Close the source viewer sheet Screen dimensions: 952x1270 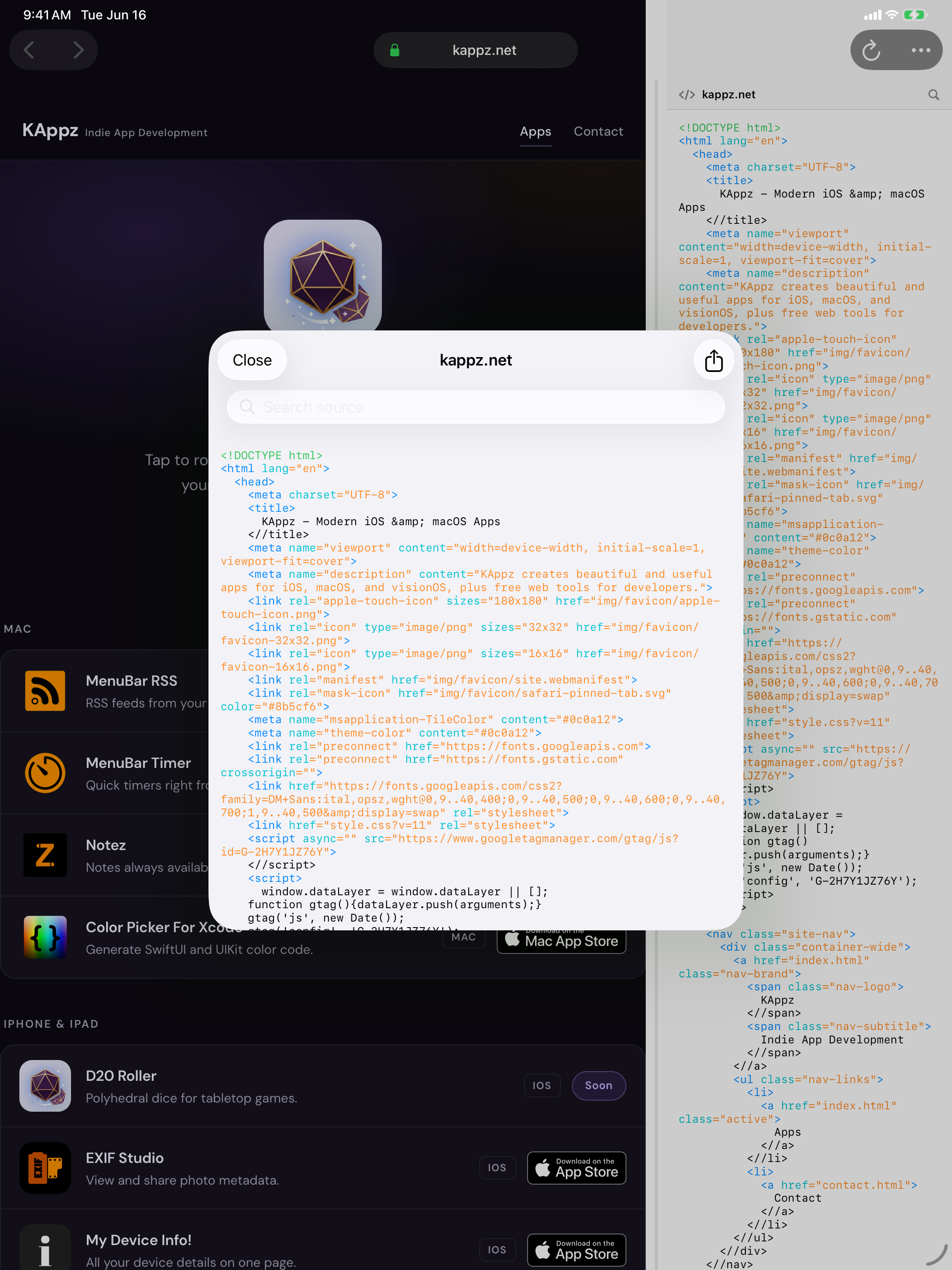coord(252,360)
